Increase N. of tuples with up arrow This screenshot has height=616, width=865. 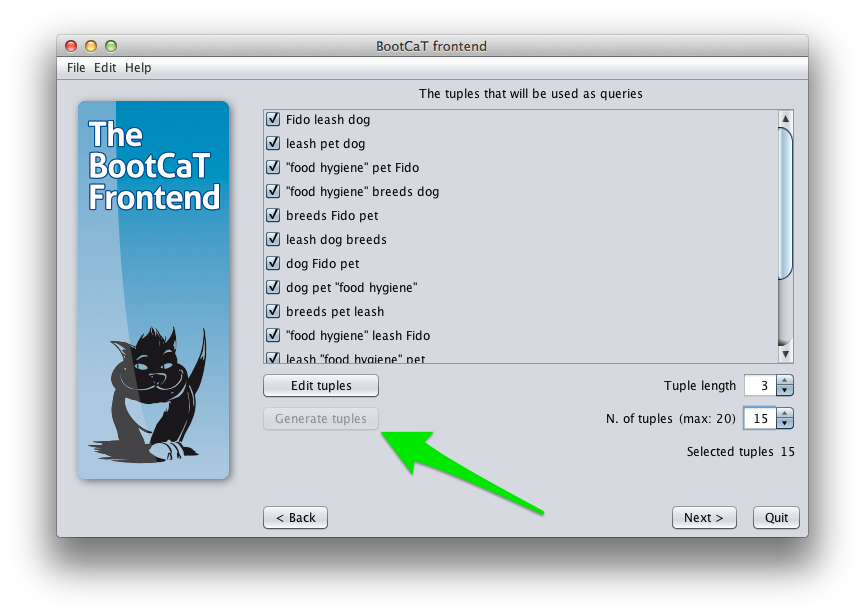click(784, 413)
